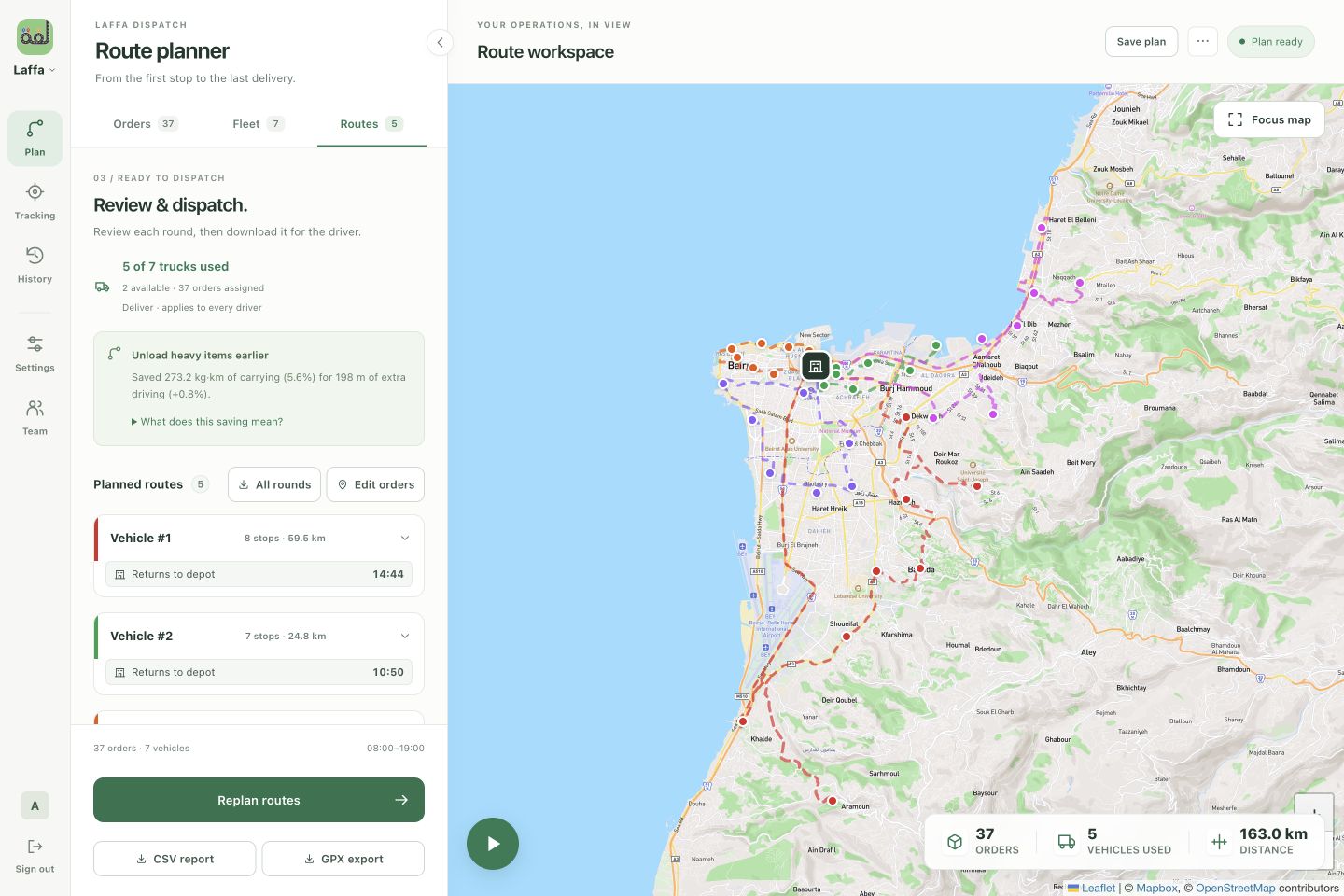
Task: Expand Vehicle #2 route details
Action: click(405, 636)
